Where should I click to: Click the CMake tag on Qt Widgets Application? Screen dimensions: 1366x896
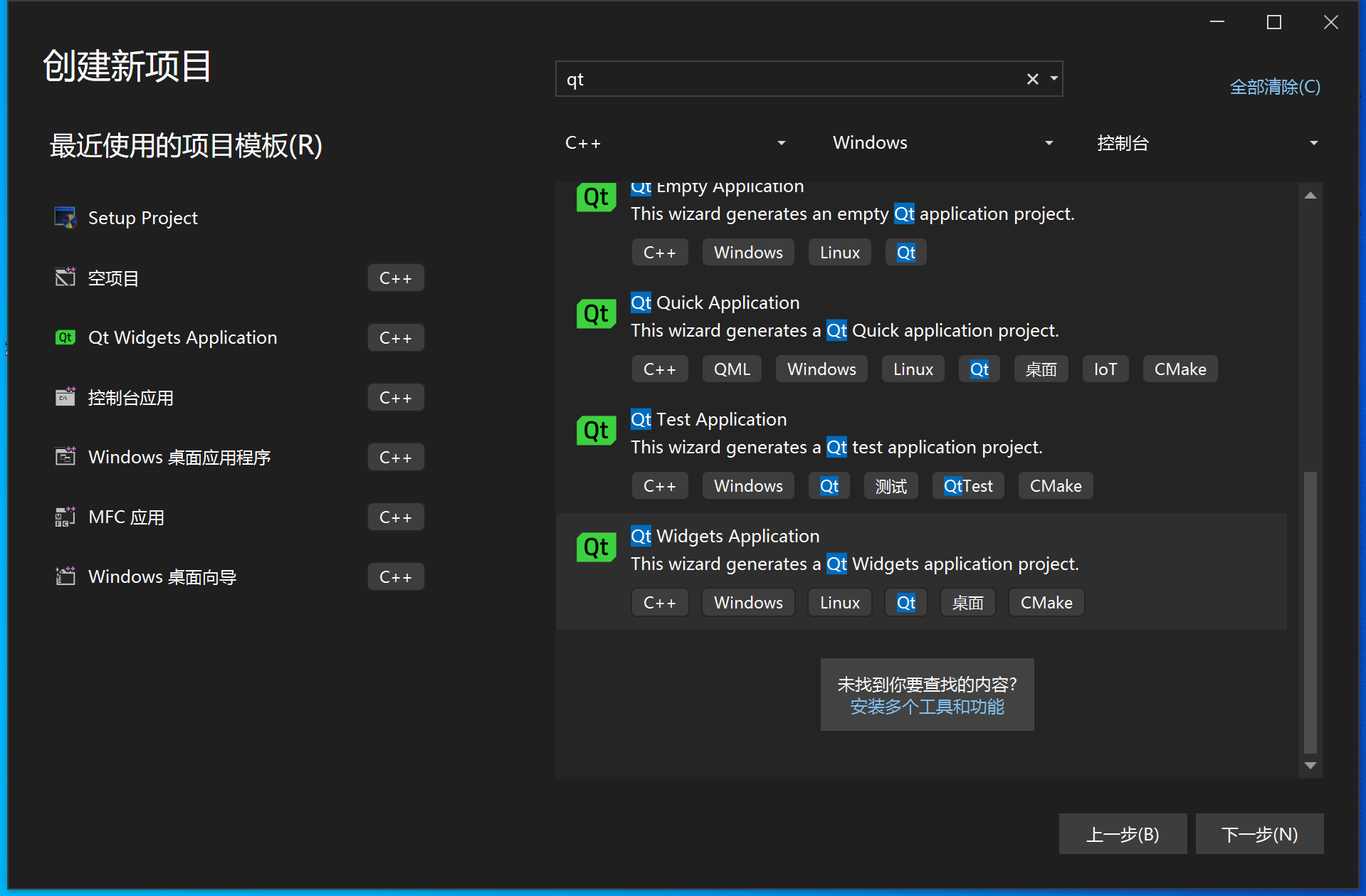1046,603
